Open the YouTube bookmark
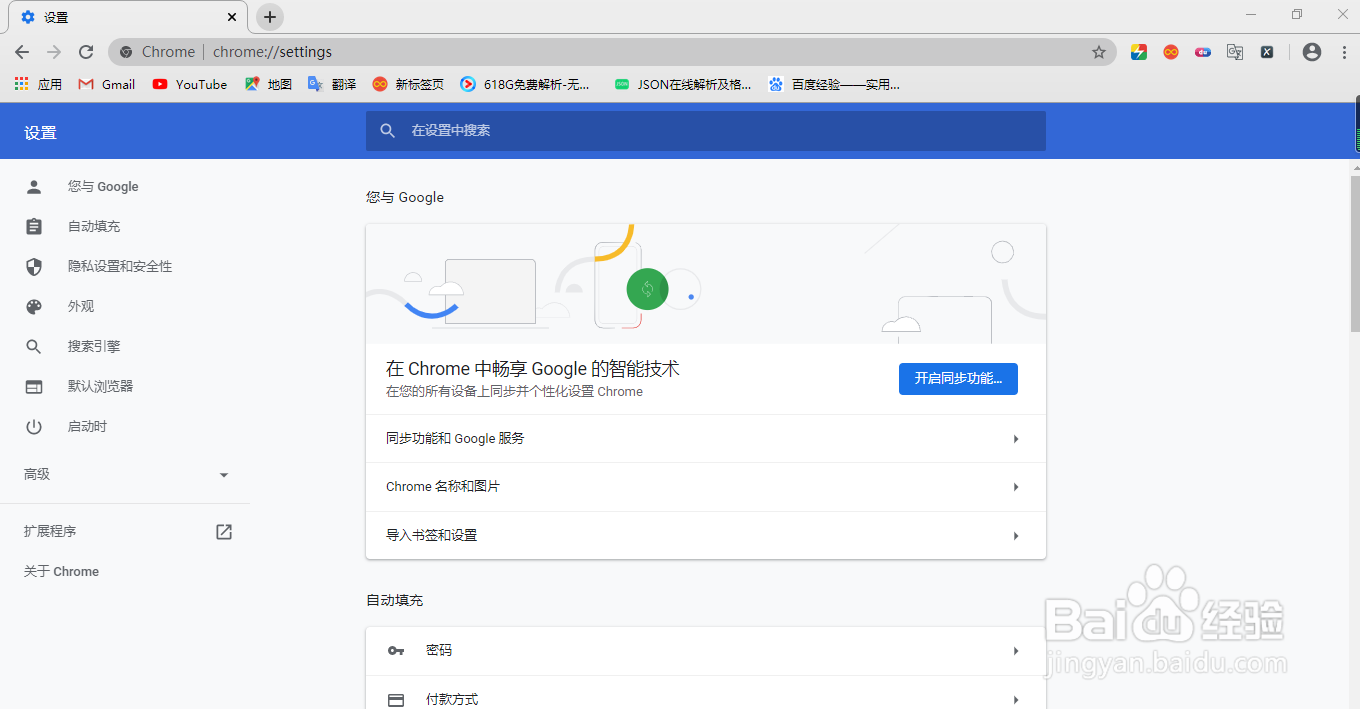1360x709 pixels. click(x=189, y=84)
